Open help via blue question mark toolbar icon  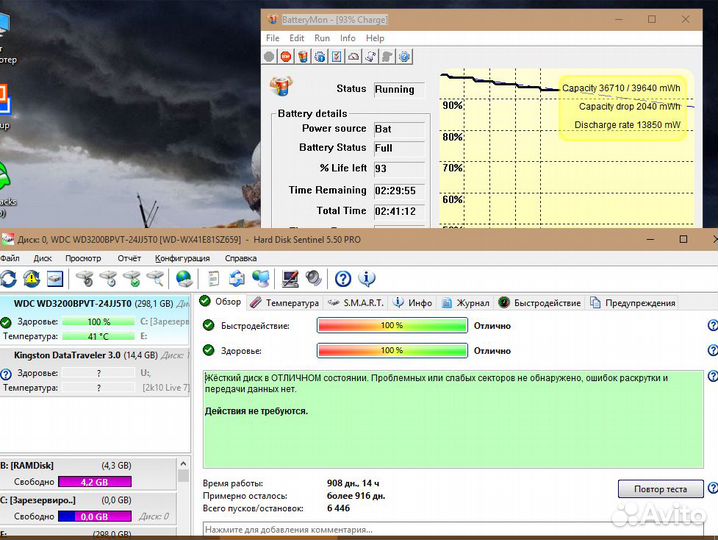[343, 279]
